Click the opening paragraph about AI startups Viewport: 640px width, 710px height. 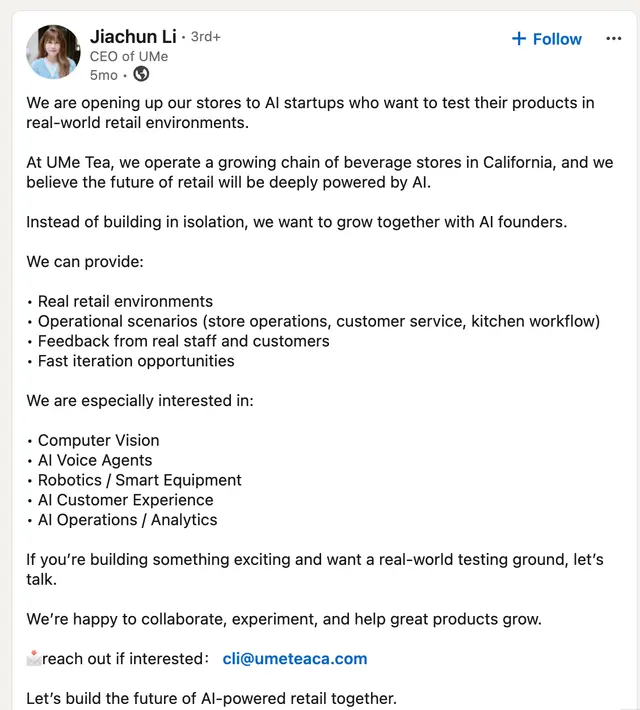(x=310, y=113)
